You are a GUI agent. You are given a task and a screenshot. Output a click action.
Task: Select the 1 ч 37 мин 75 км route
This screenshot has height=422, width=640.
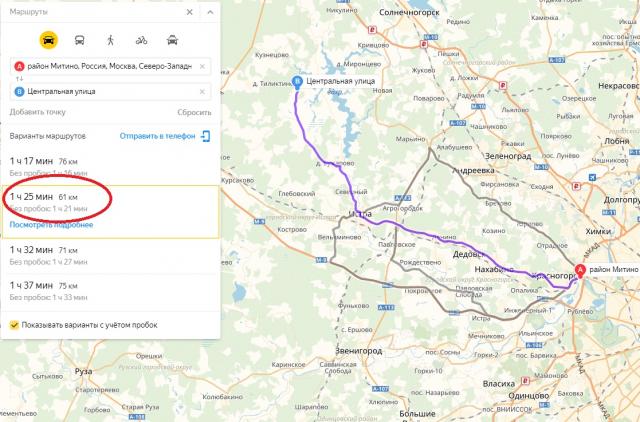110,291
